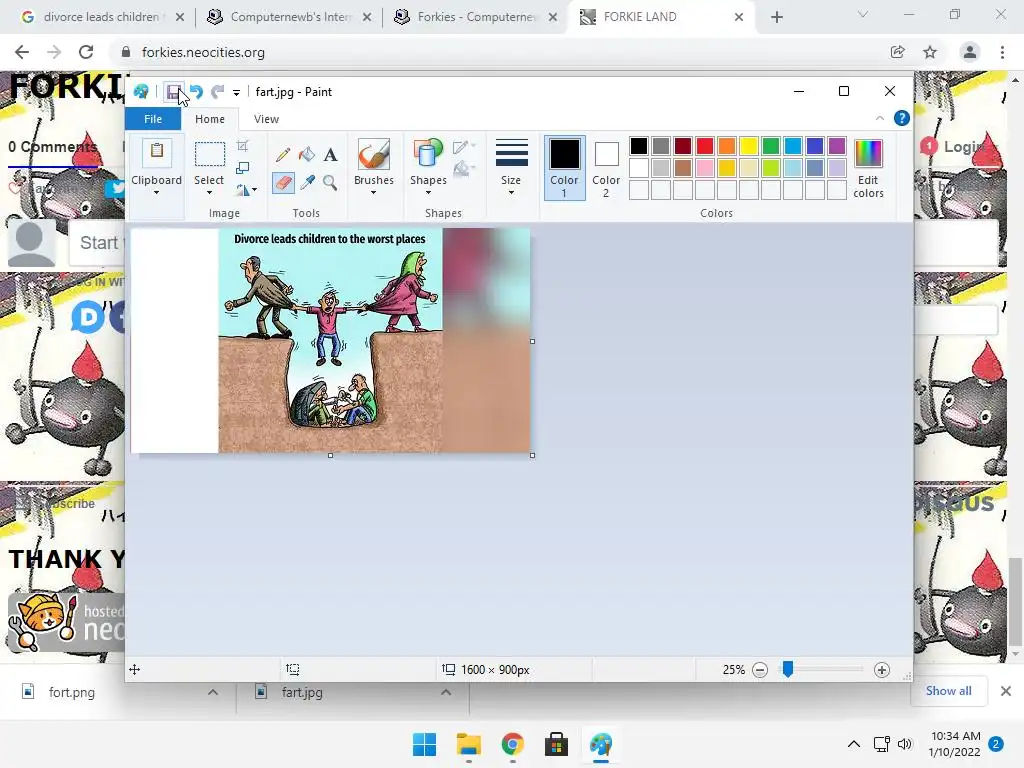Open the Rotate or flip dropdown
Viewport: 1024px width, 768px height.
click(246, 190)
